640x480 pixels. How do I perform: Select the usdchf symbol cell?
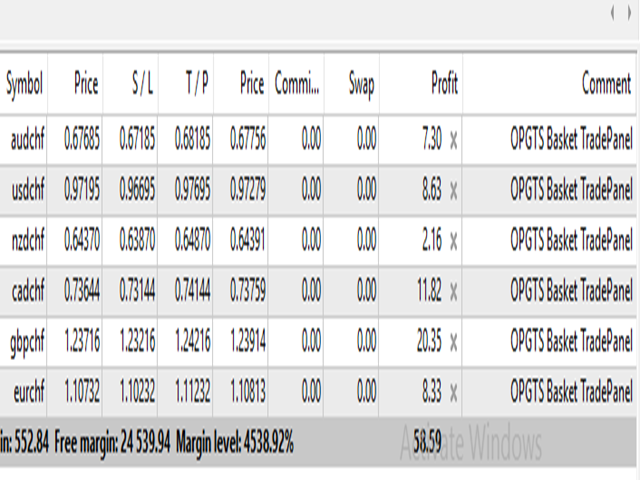[x=28, y=190]
